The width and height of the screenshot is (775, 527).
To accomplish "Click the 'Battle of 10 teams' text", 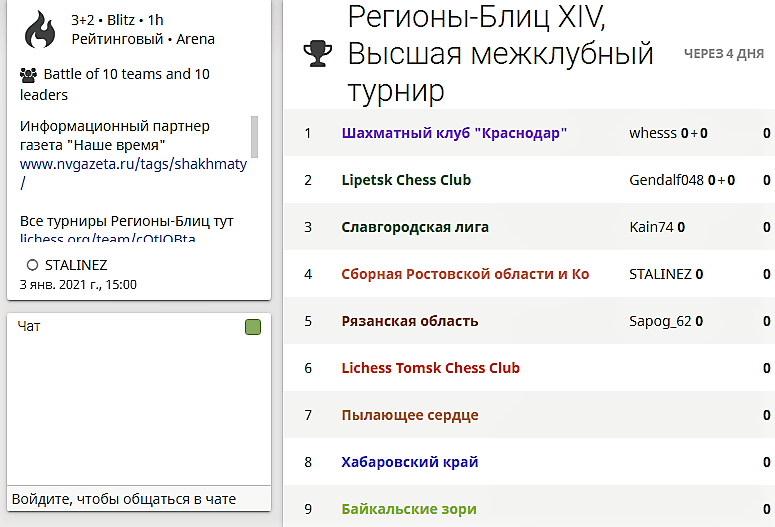I will (115, 84).
